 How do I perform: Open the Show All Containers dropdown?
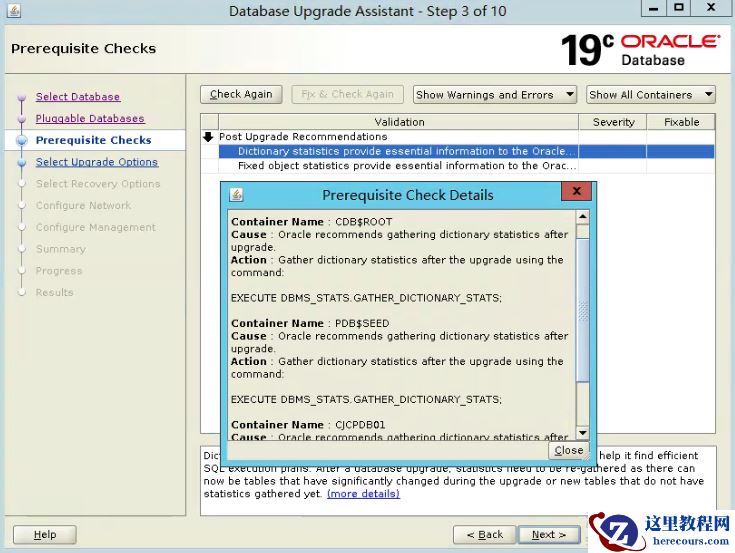coord(651,95)
